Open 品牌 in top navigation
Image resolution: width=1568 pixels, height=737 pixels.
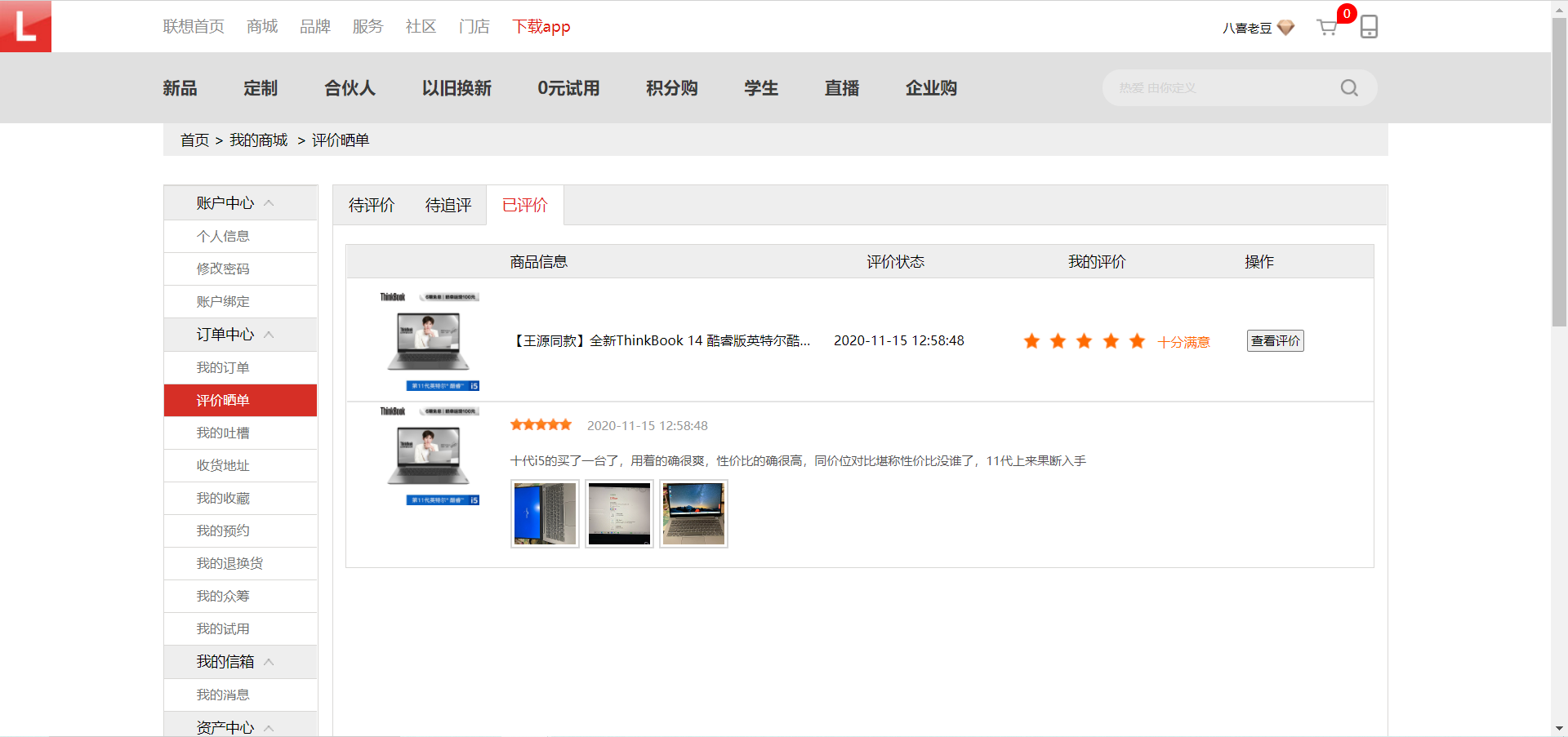point(315,27)
